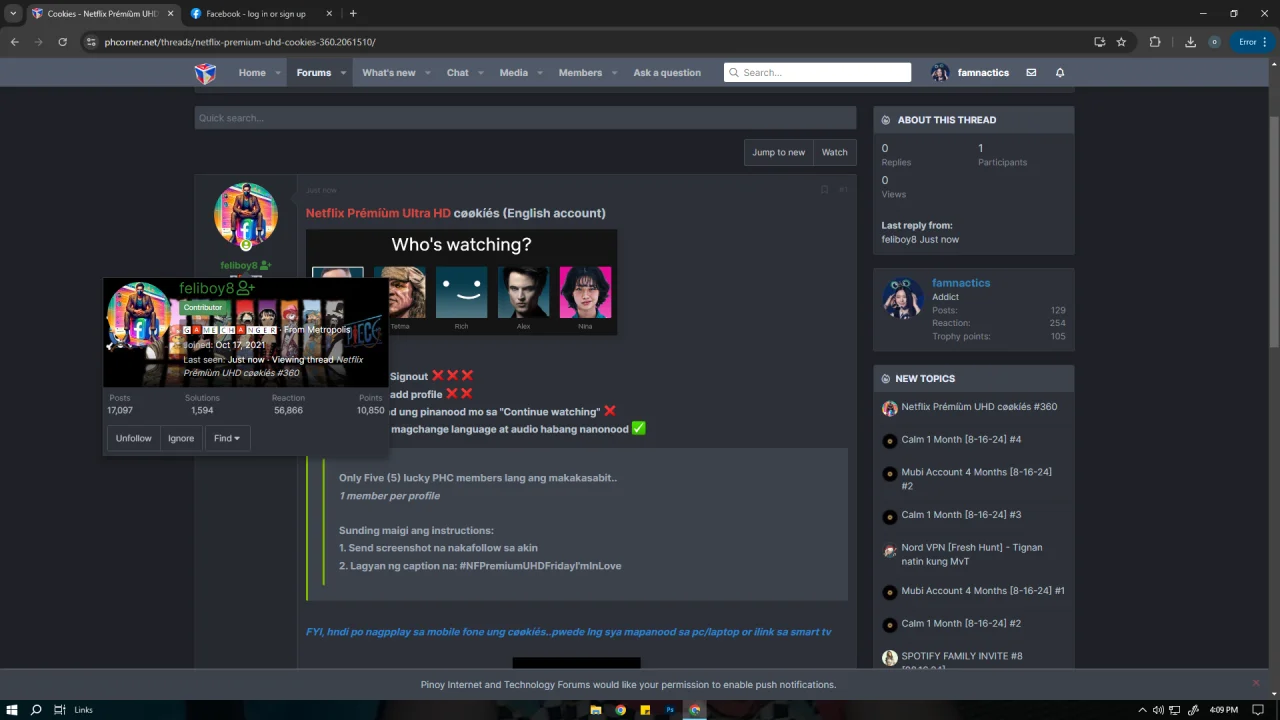The height and width of the screenshot is (720, 1280).
Task: Click the browser reload button
Action: point(62,42)
